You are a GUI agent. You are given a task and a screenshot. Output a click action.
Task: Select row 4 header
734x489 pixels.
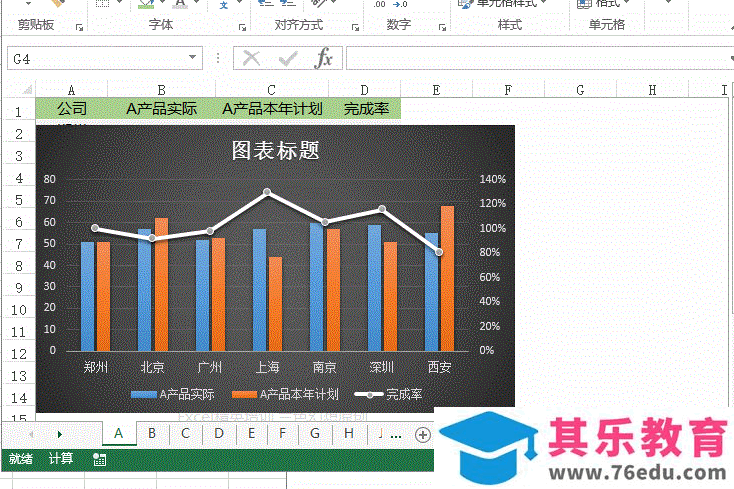(19, 178)
